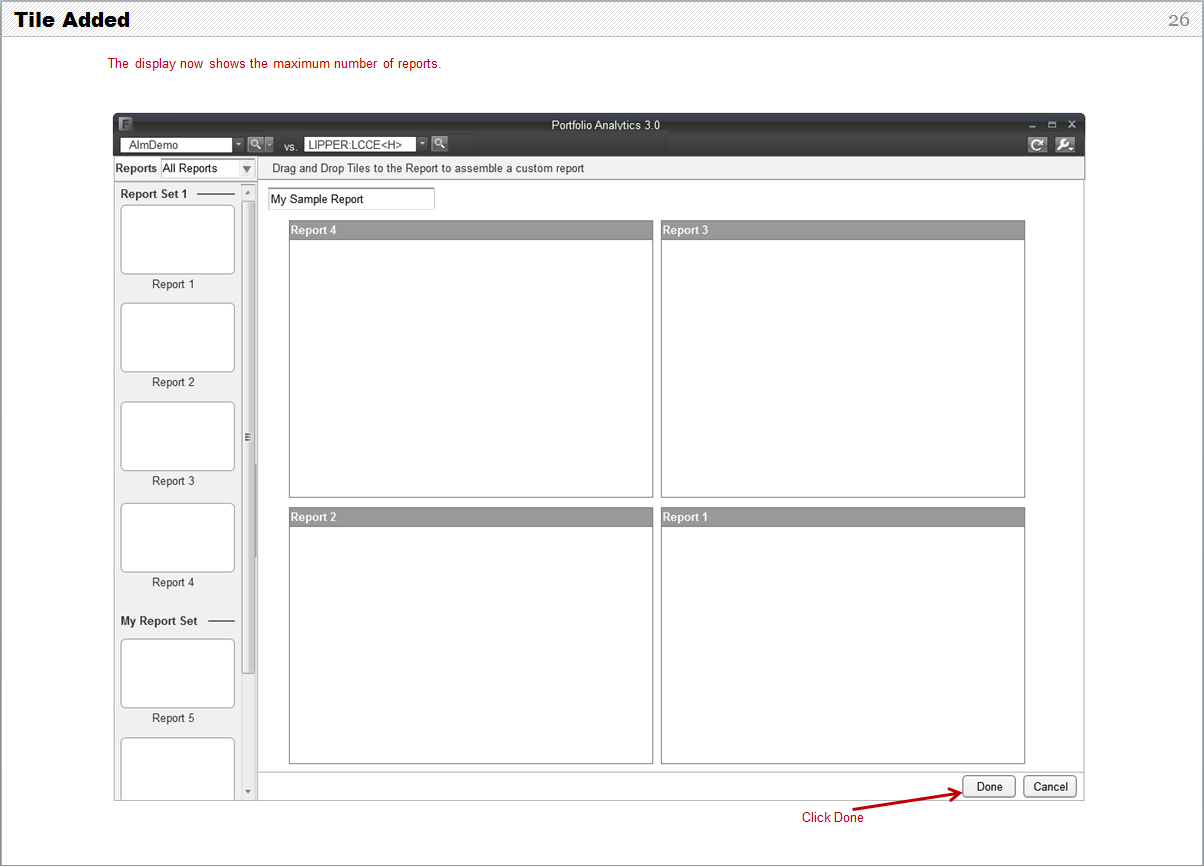Select the Report 4 thumbnail in sidebar
1204x867 pixels.
(178, 537)
